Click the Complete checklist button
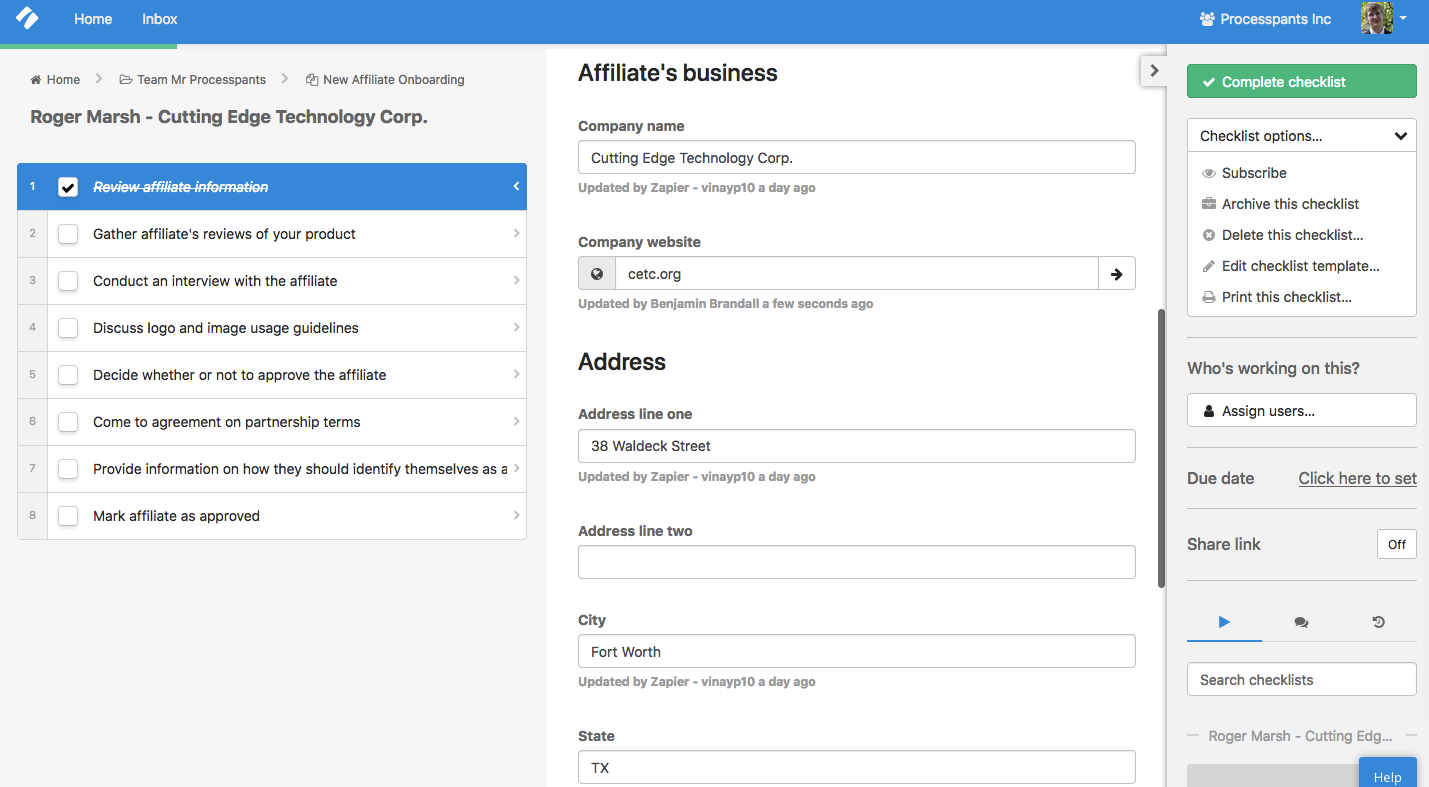Screen dimensions: 1429x787 click(1302, 81)
